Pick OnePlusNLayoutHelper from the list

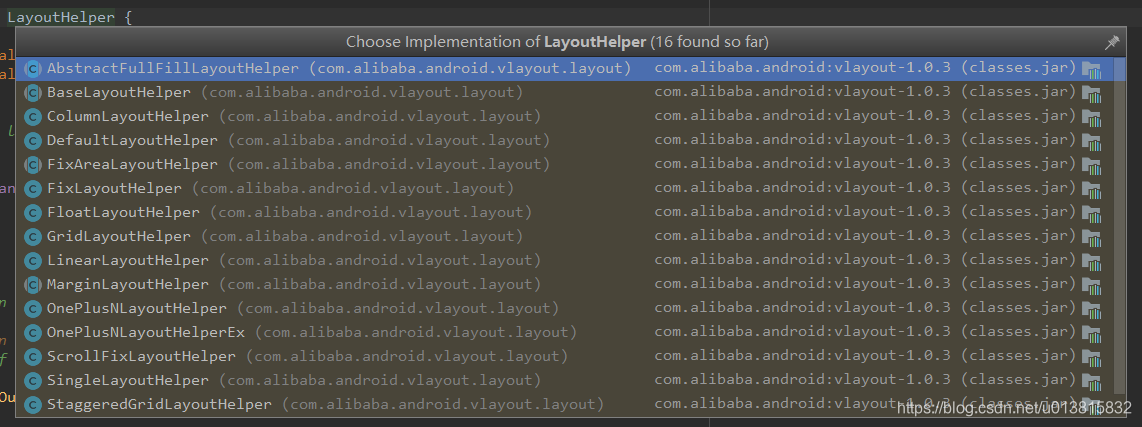pyautogui.click(x=565, y=309)
